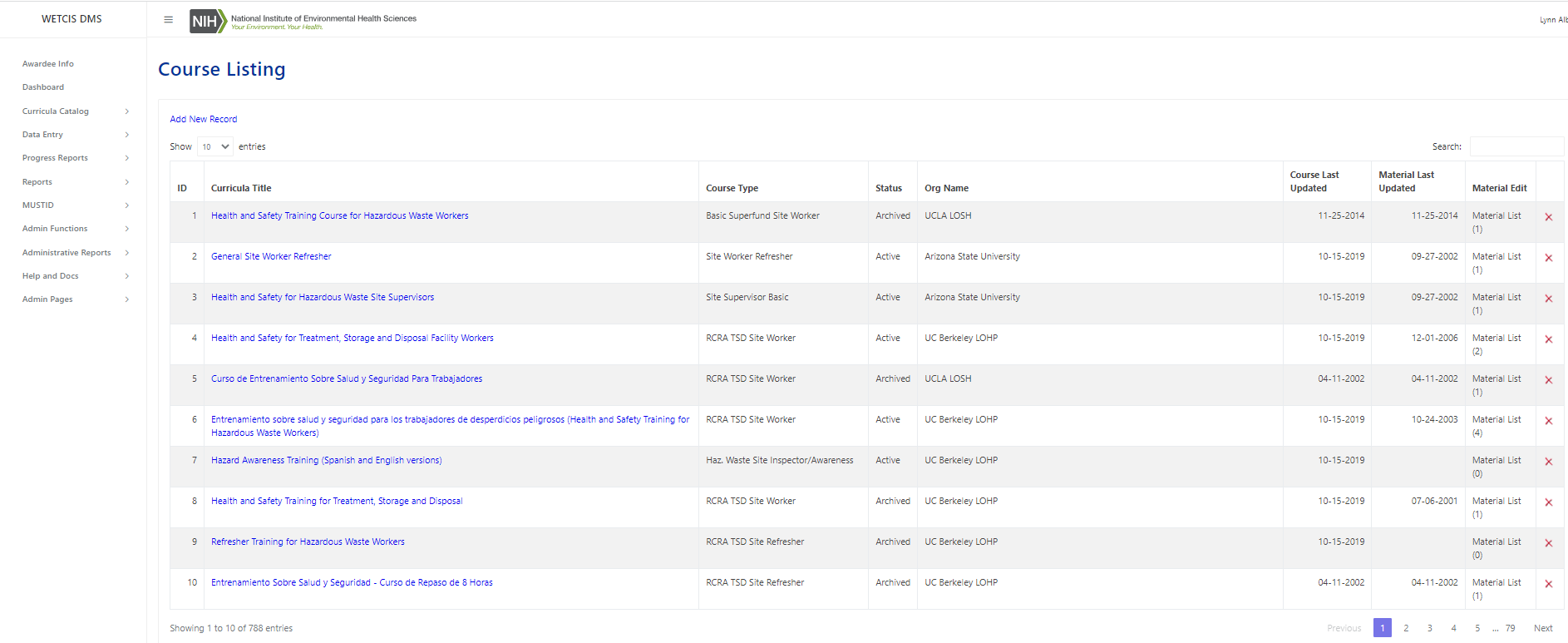Screen dimensions: 1568x643
Task: Select Awardee Info in sidebar
Action: pos(48,63)
